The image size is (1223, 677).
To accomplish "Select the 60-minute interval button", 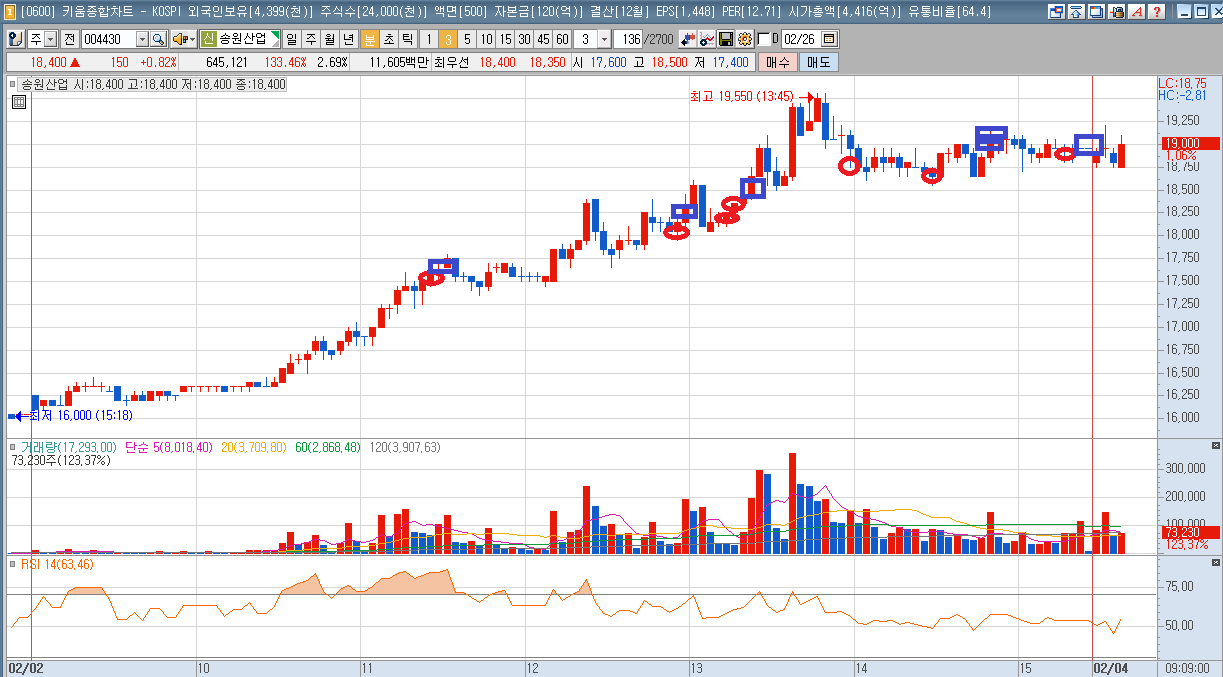I will point(562,39).
